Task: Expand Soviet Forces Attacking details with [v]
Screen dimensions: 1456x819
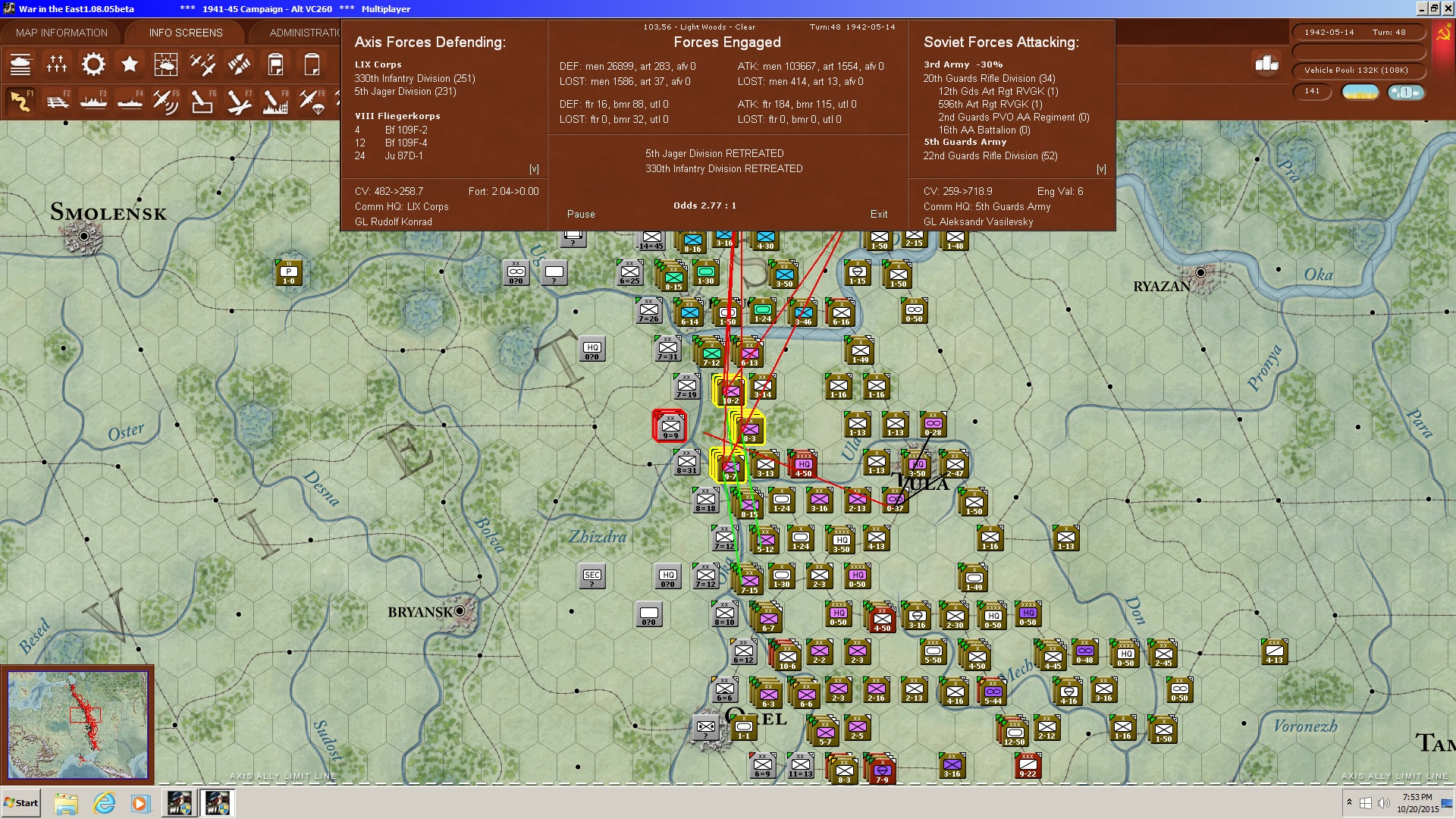Action: click(x=1101, y=169)
